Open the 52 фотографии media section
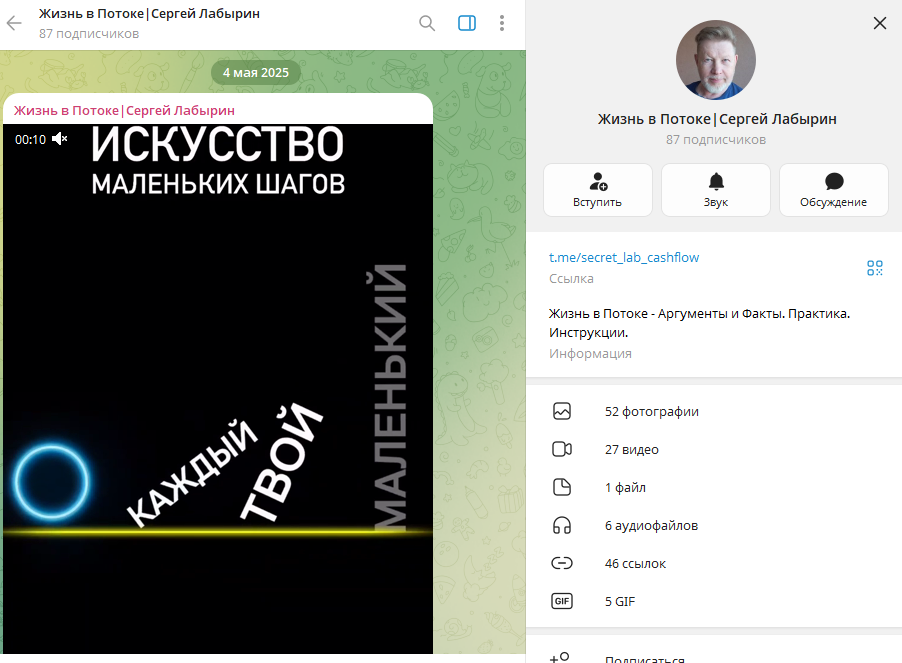 [x=714, y=412]
